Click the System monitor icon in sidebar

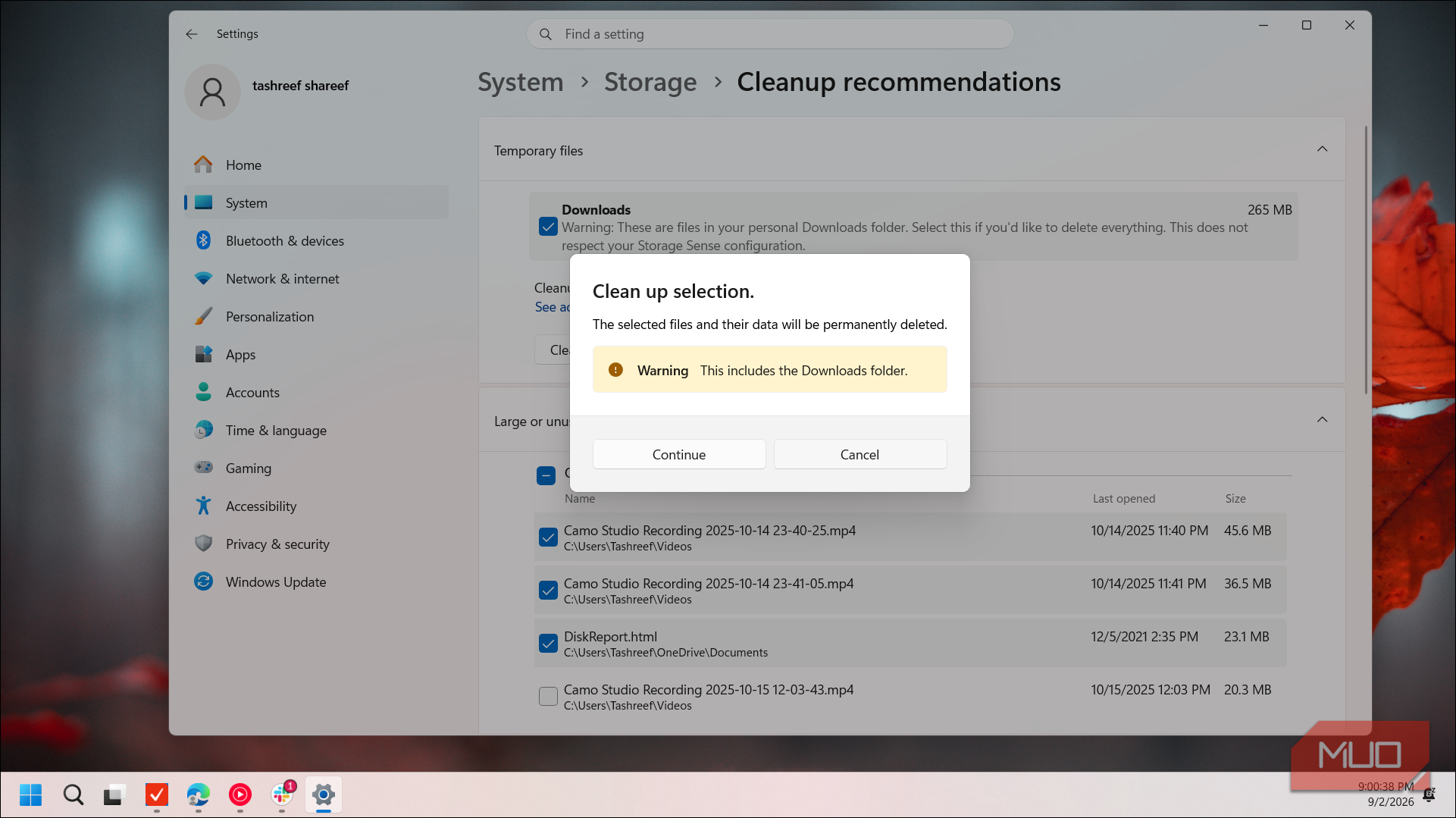tap(203, 202)
